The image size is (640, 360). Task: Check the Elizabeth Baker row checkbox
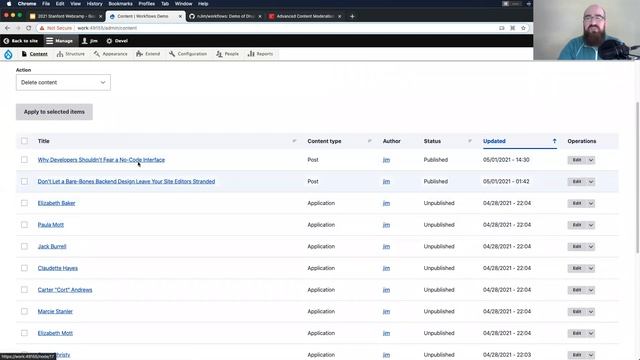(24, 203)
